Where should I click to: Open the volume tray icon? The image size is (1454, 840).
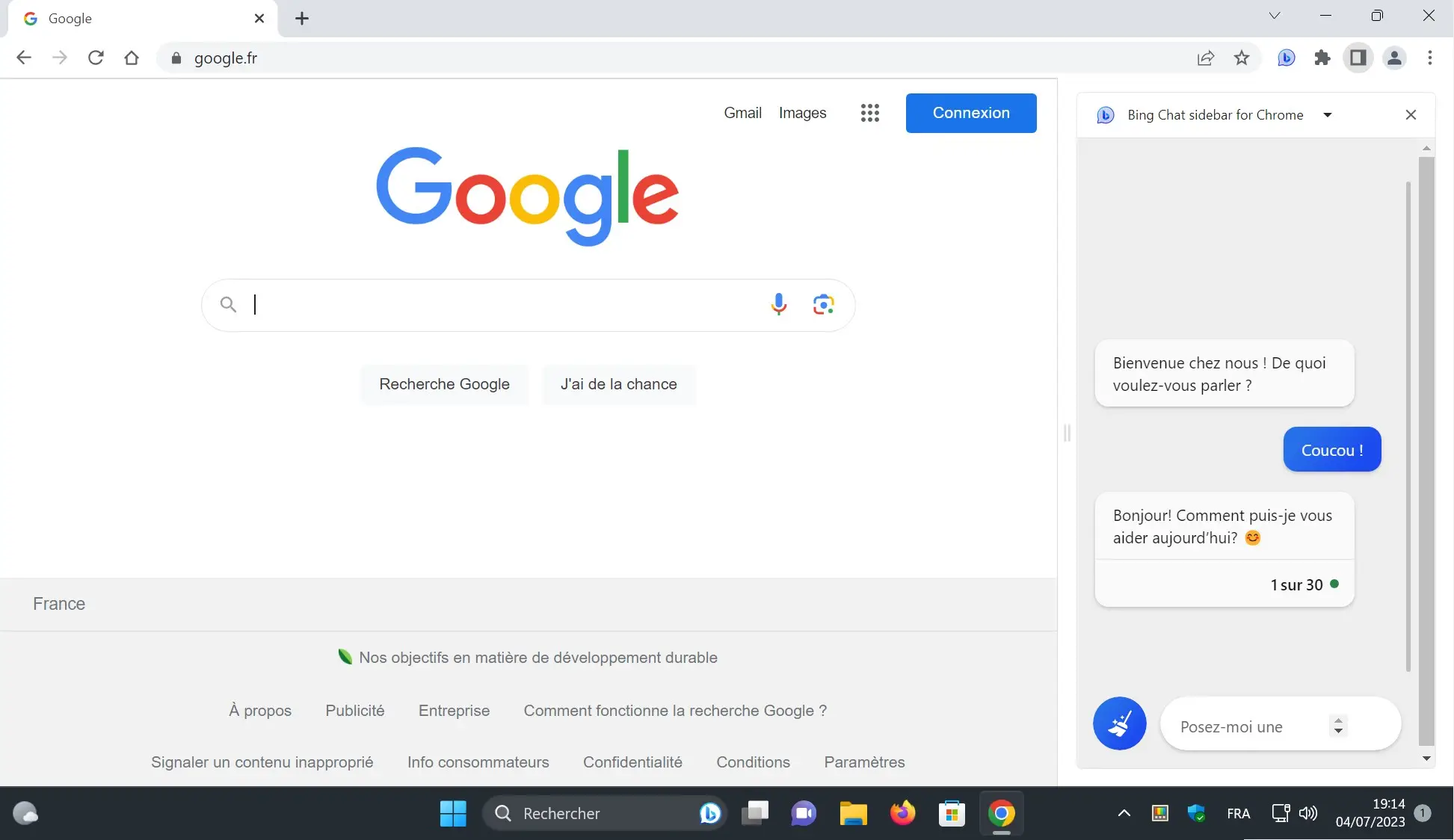[1308, 813]
